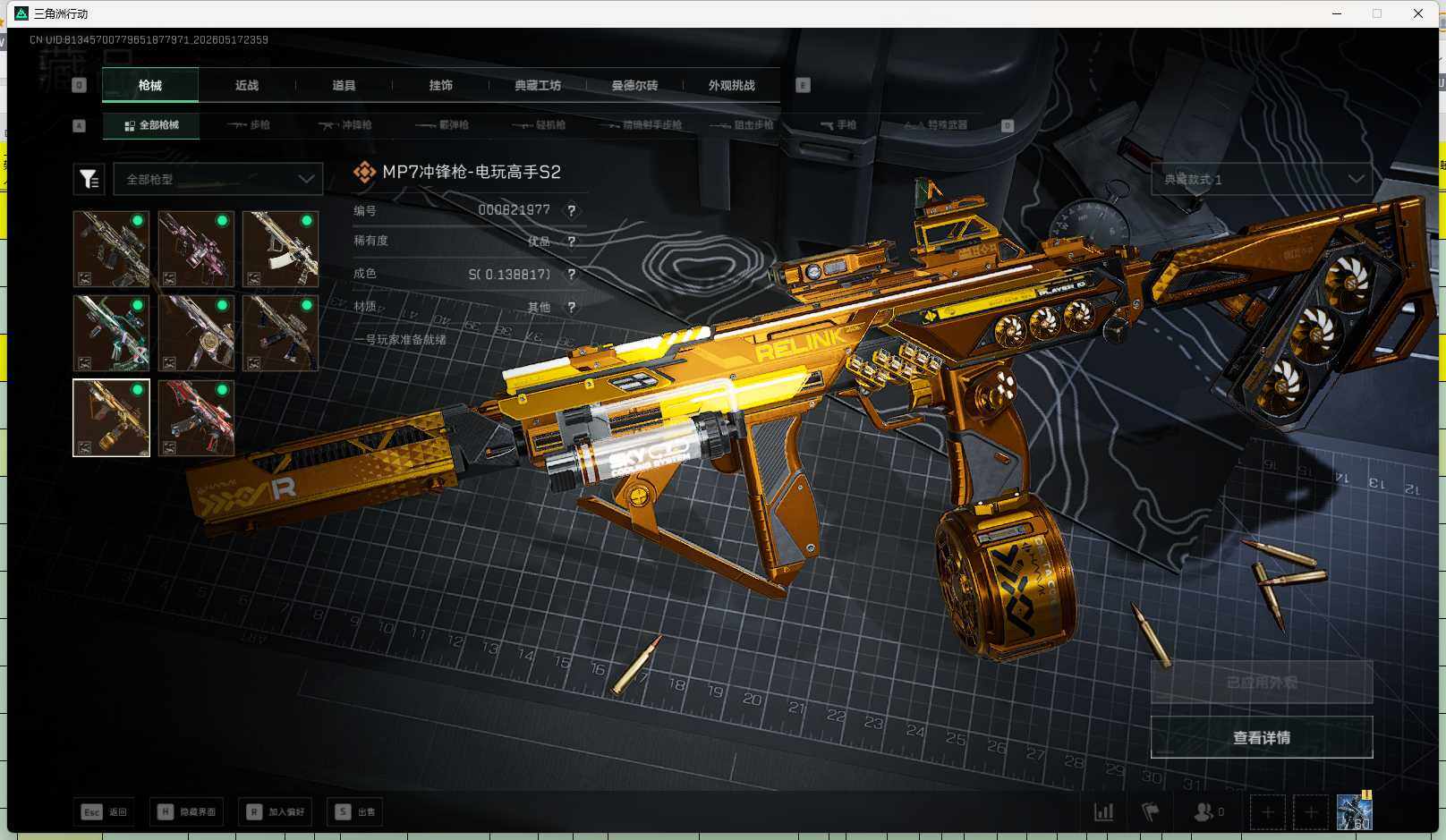Image resolution: width=1446 pixels, height=840 pixels.
Task: Open the 曼德尔砖 tab
Action: coord(634,85)
